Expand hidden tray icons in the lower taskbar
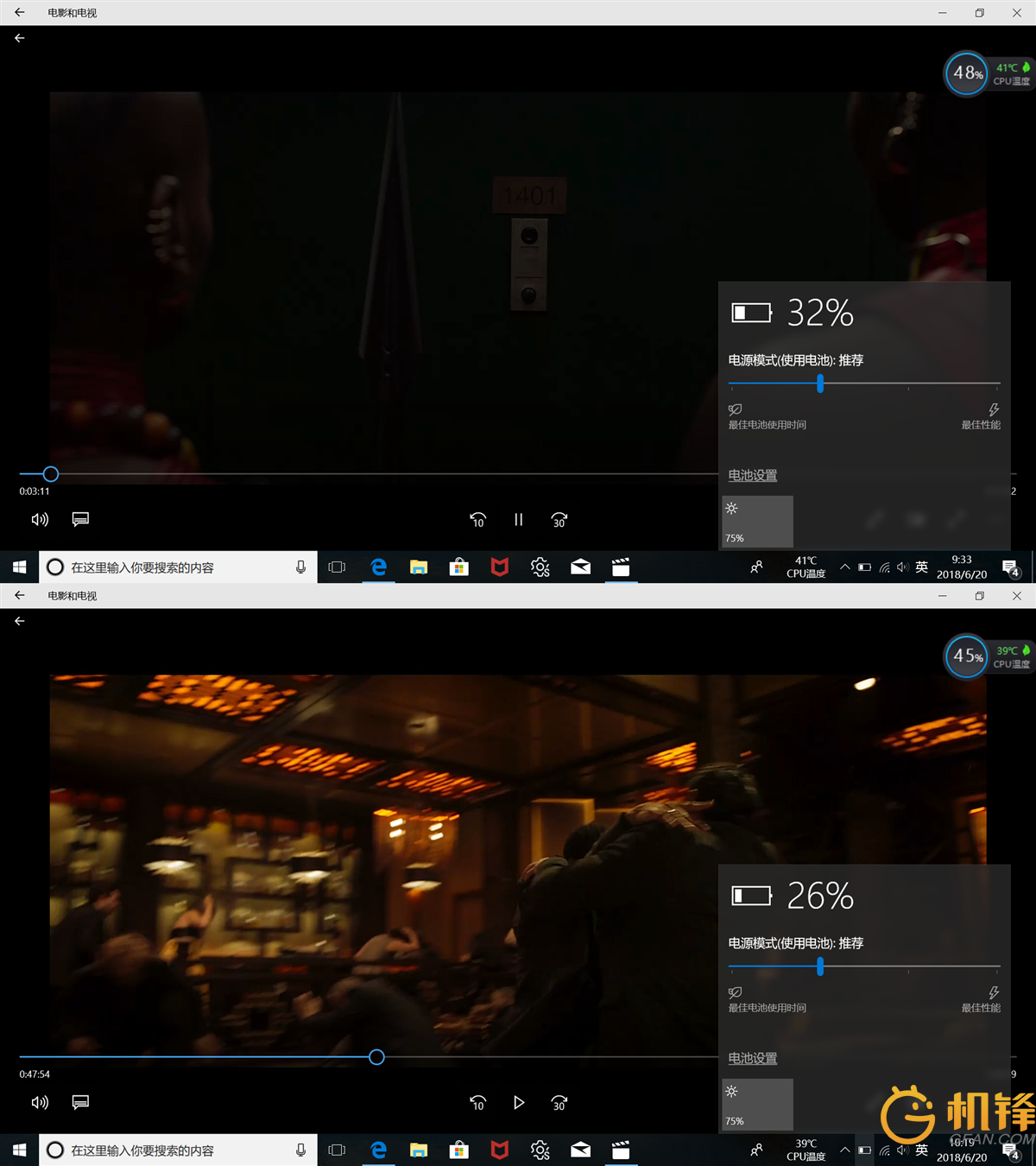The image size is (1036, 1166). click(844, 1150)
